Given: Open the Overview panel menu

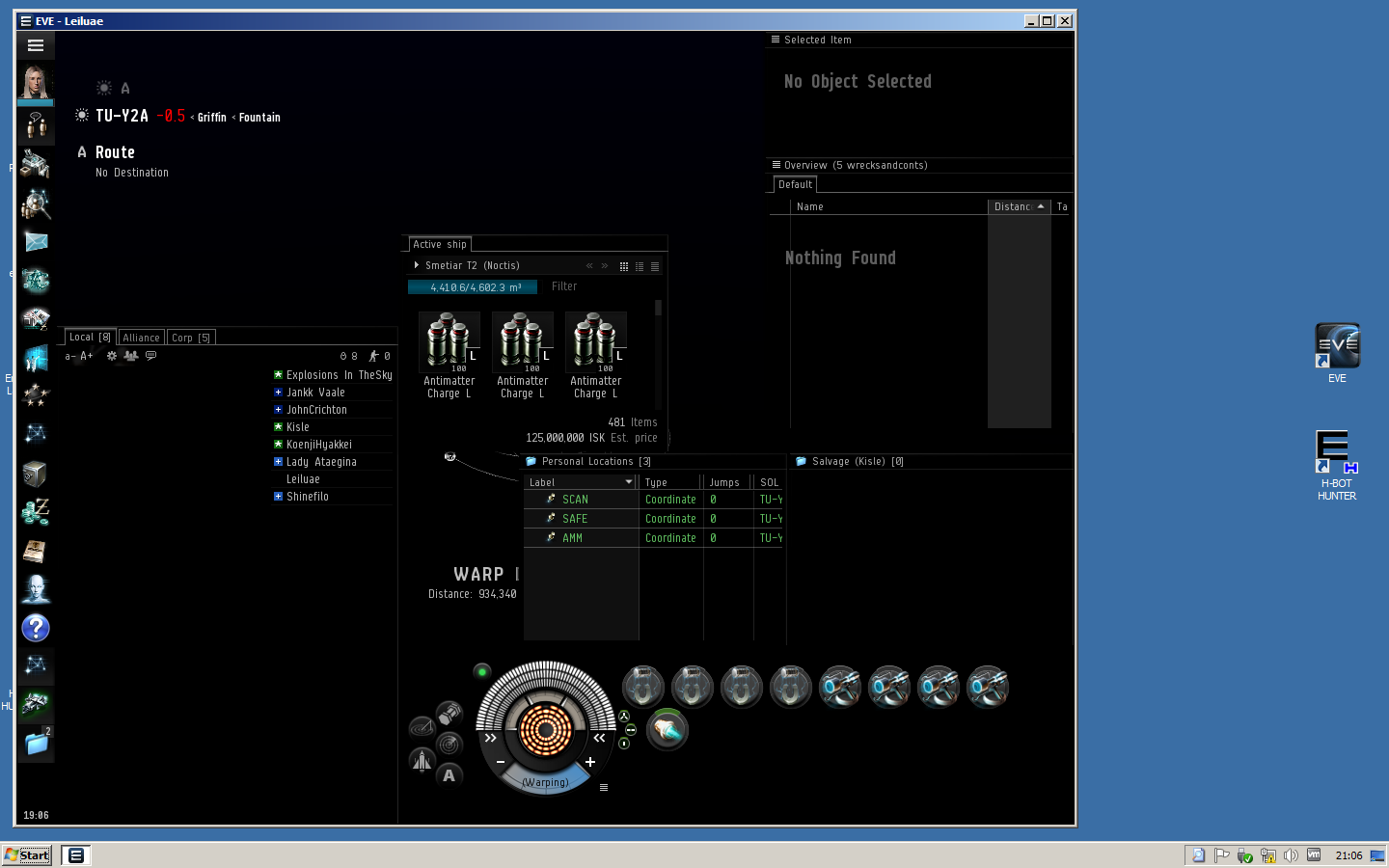Looking at the screenshot, I should [x=776, y=165].
